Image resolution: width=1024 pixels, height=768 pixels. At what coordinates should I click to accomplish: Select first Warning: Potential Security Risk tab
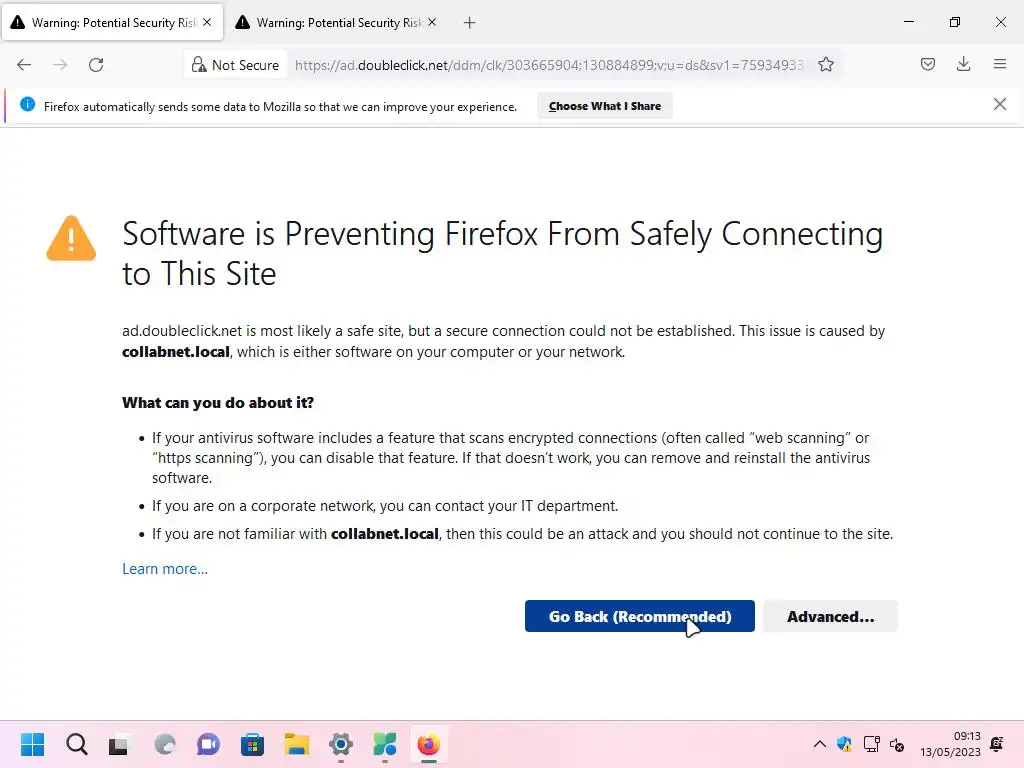click(105, 22)
